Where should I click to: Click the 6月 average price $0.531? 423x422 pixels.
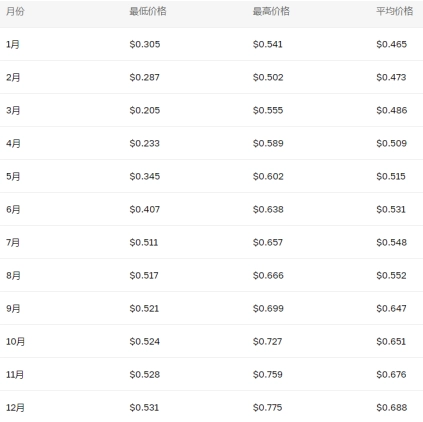click(391, 209)
